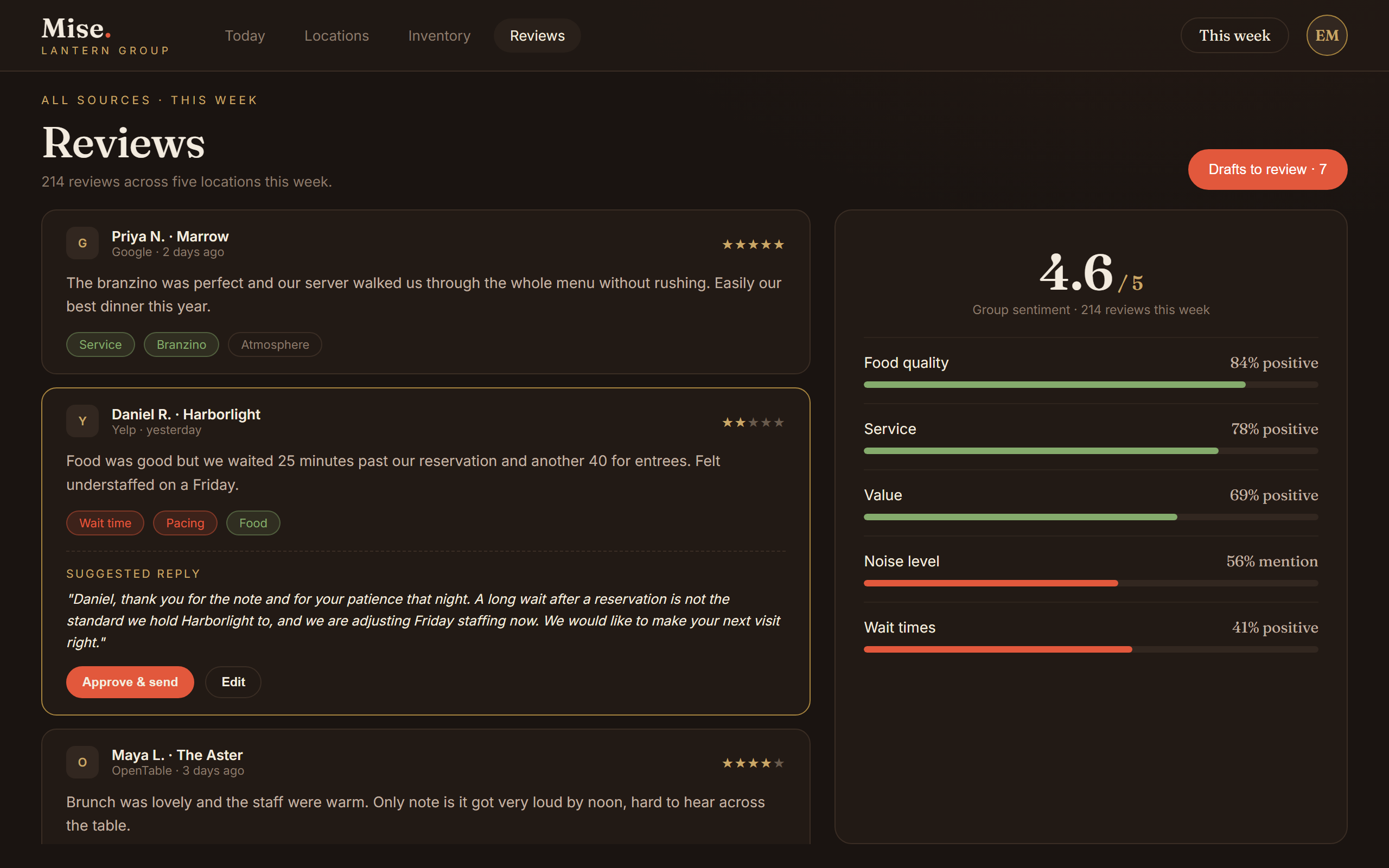Viewport: 1389px width, 868px height.
Task: Click the Reviews page heading
Action: click(x=123, y=143)
